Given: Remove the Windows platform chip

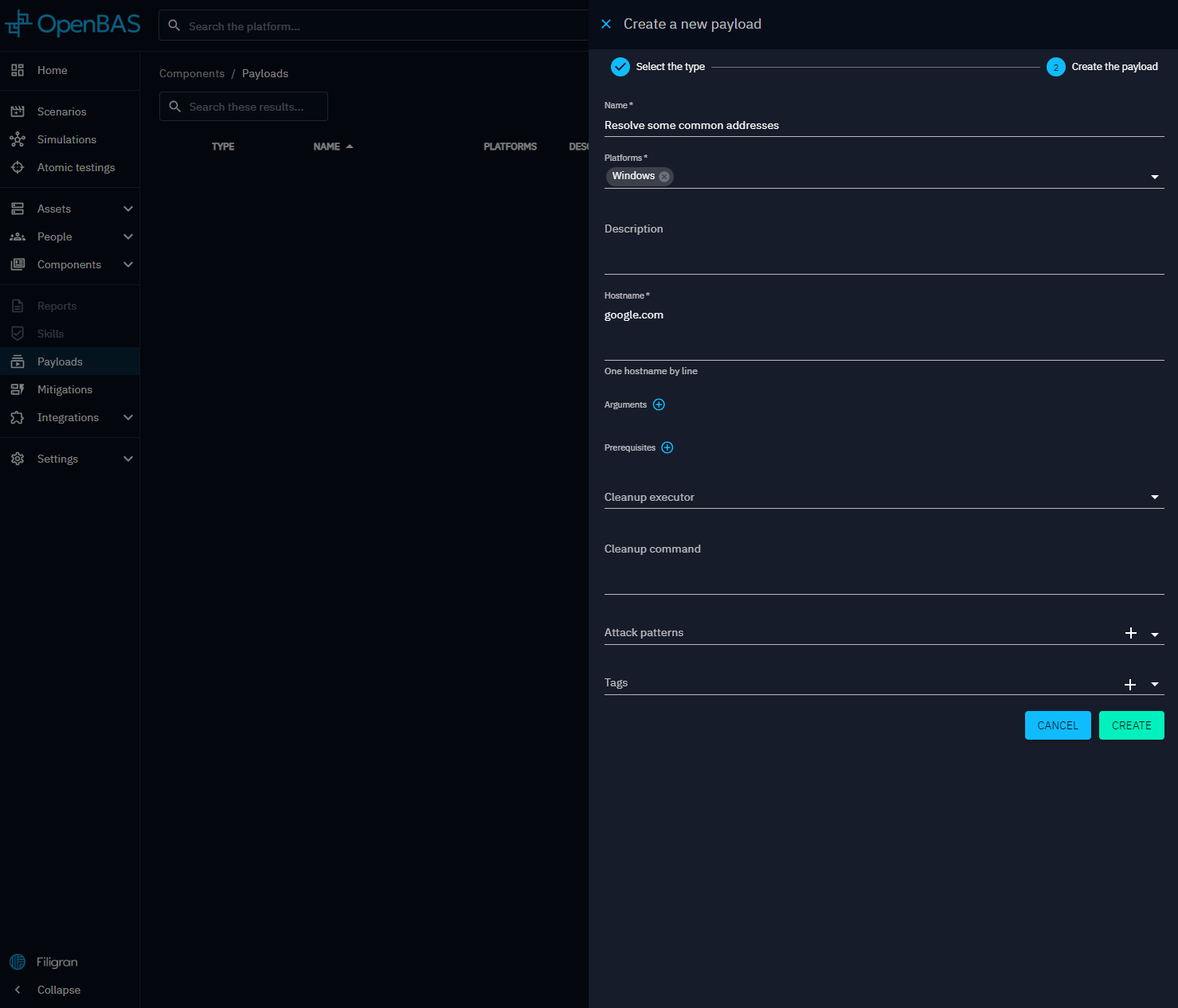Looking at the screenshot, I should pos(664,177).
